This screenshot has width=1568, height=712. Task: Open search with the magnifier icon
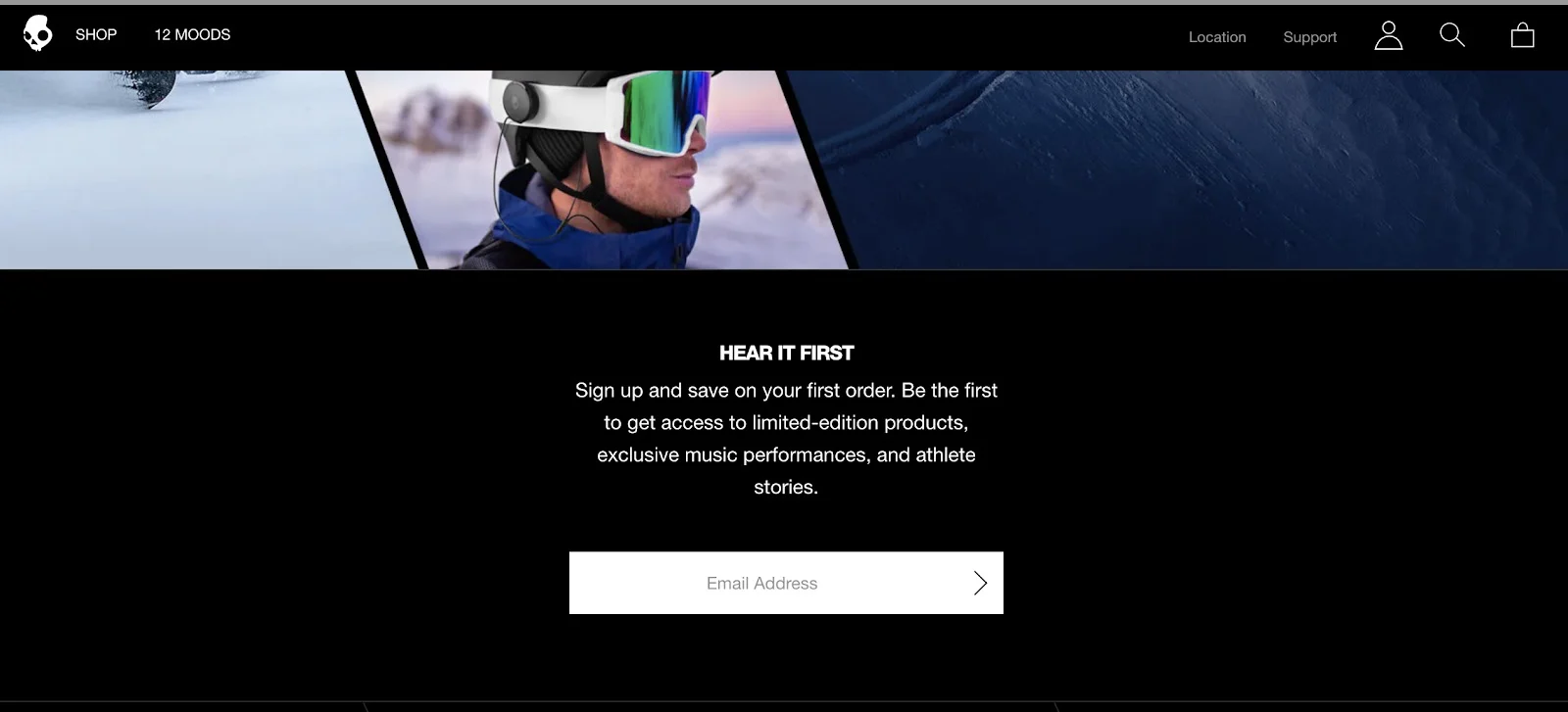point(1451,35)
